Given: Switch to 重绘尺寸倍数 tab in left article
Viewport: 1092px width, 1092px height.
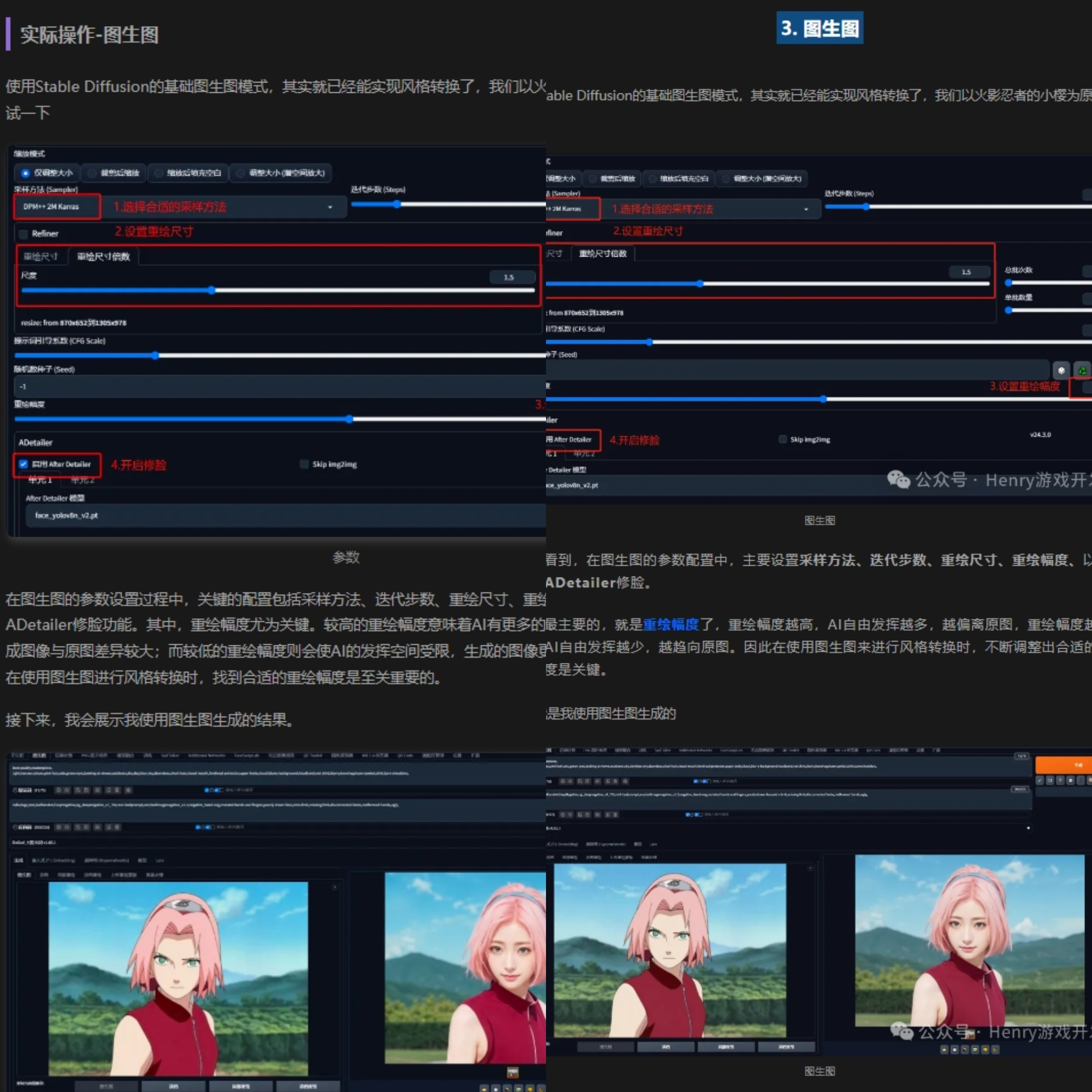Looking at the screenshot, I should click(x=103, y=257).
